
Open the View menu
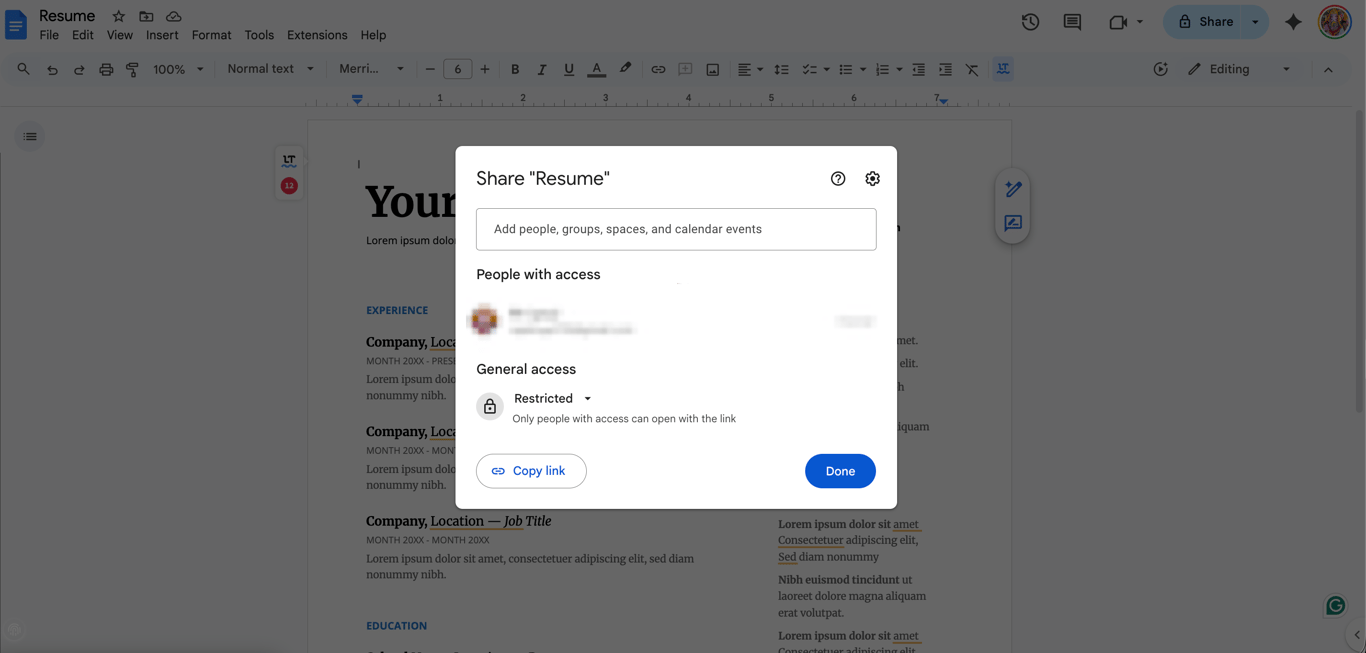point(120,35)
